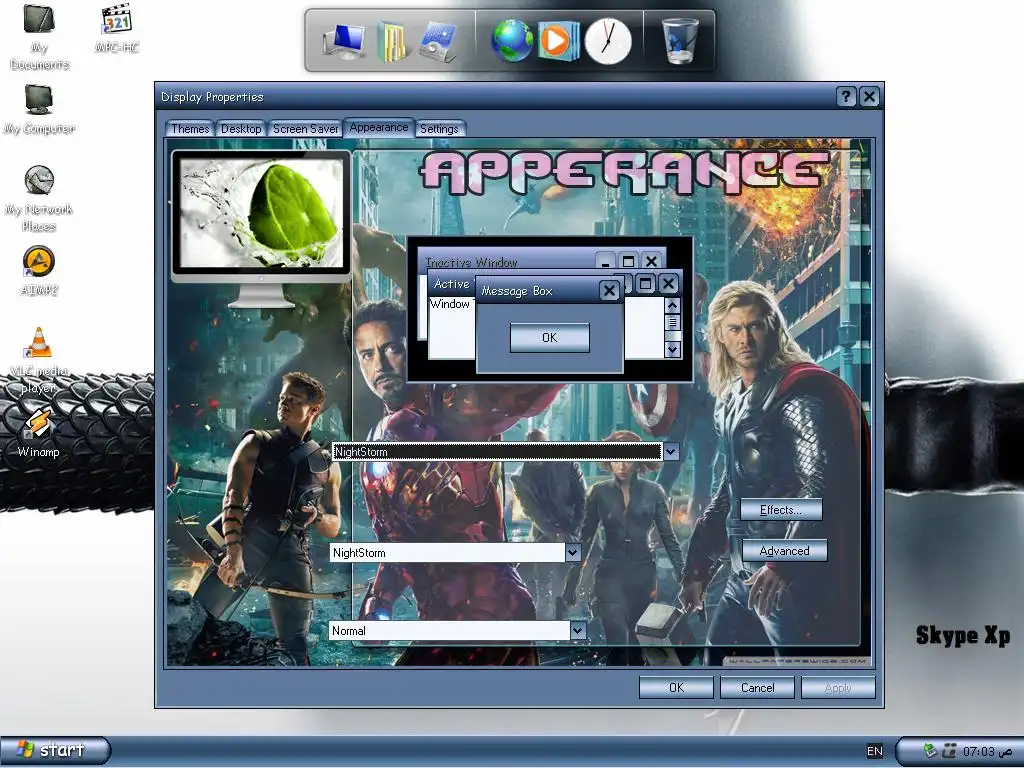Click the Message Box title text
Image resolution: width=1024 pixels, height=768 pixels.
click(x=517, y=291)
